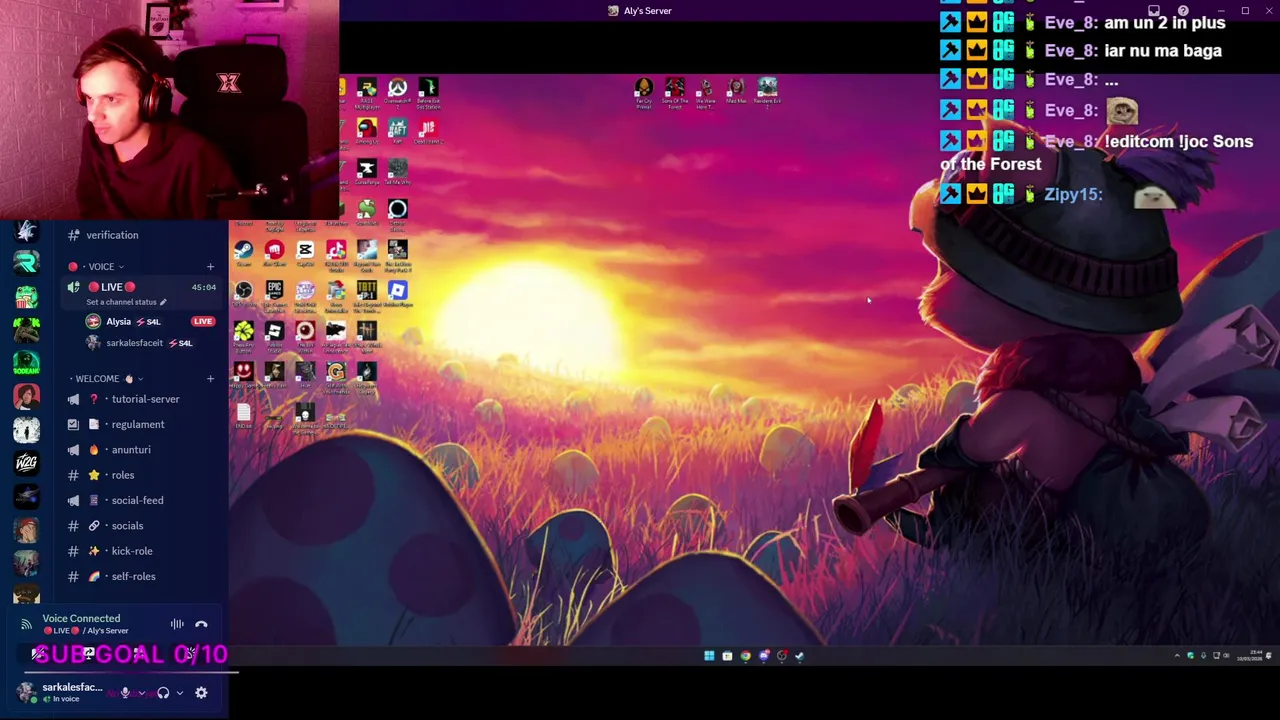Open the Sons Of The Forest shortcut
The width and height of the screenshot is (1280, 720).
675,88
